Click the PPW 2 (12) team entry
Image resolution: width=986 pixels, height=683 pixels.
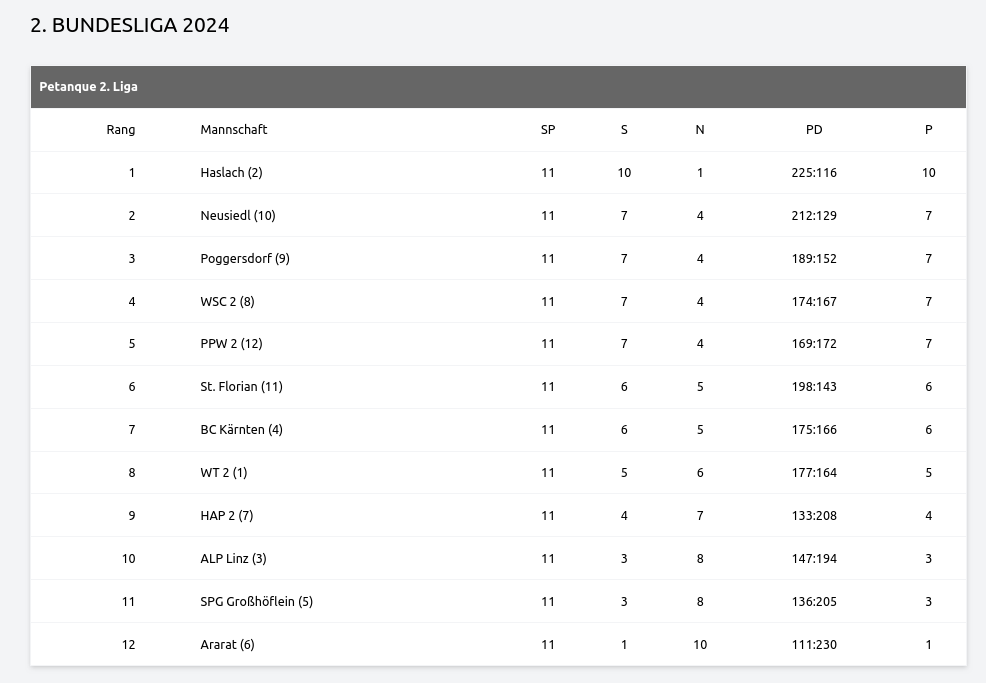[x=231, y=343]
